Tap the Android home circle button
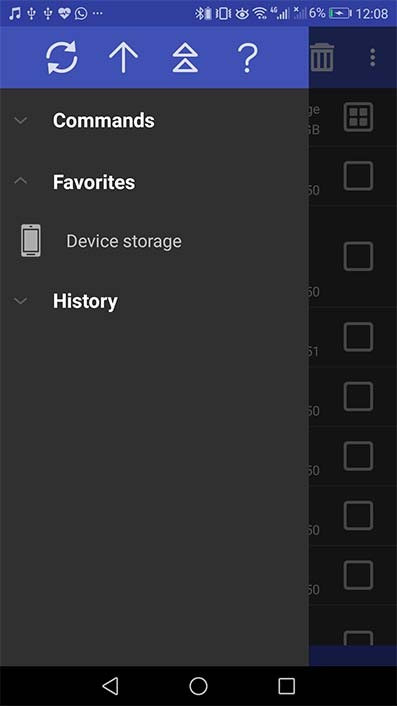 coord(198,686)
